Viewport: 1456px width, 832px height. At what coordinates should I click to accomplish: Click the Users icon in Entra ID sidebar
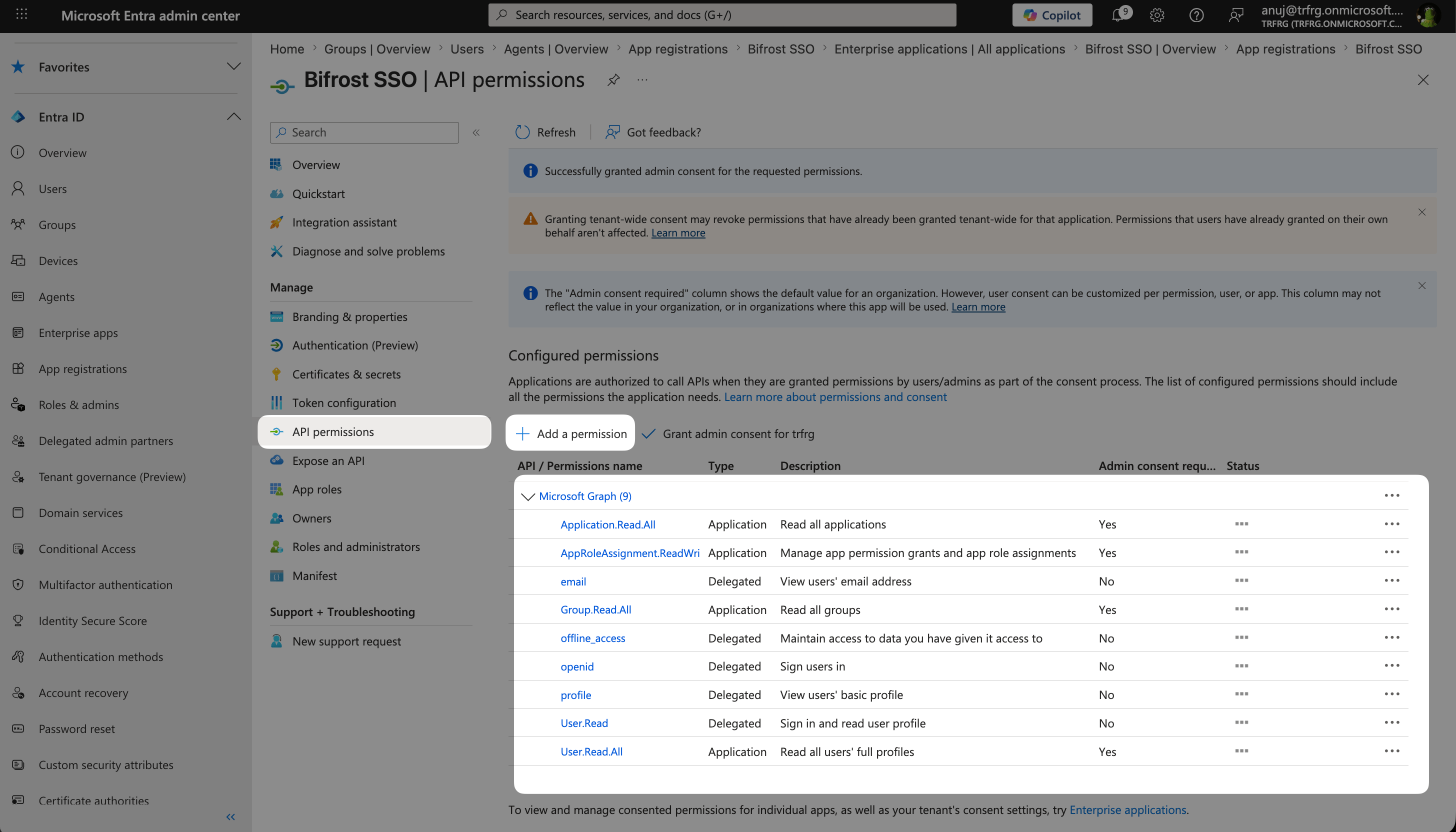(18, 188)
